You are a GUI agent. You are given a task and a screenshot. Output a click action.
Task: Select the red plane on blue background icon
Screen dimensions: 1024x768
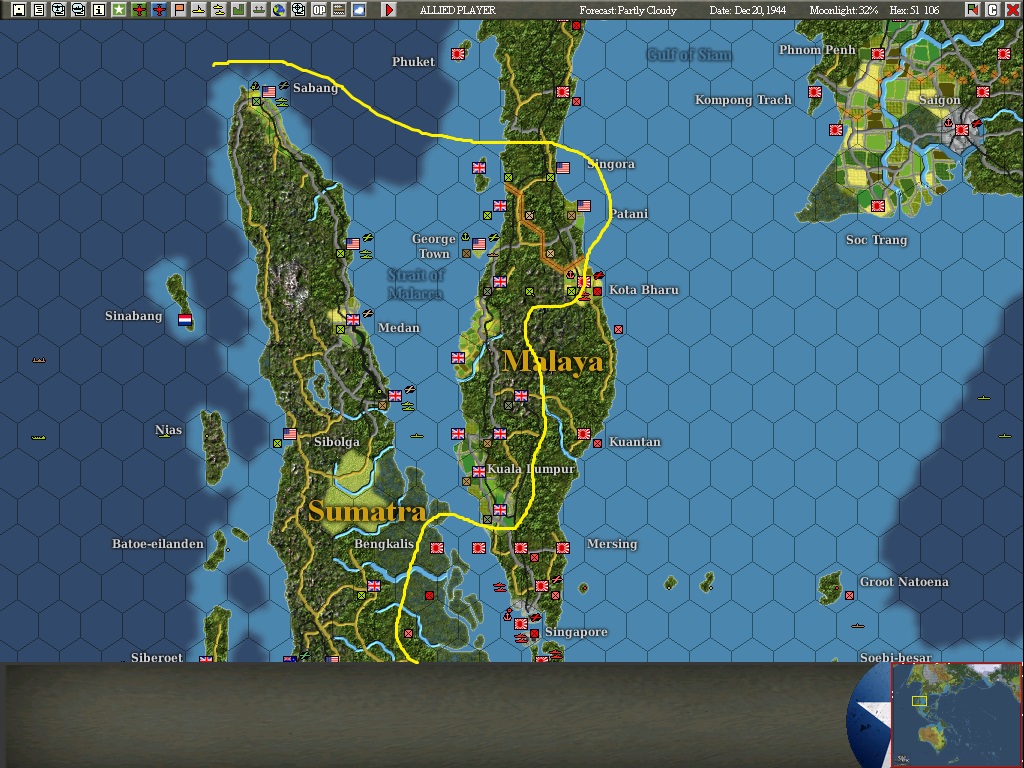[159, 10]
